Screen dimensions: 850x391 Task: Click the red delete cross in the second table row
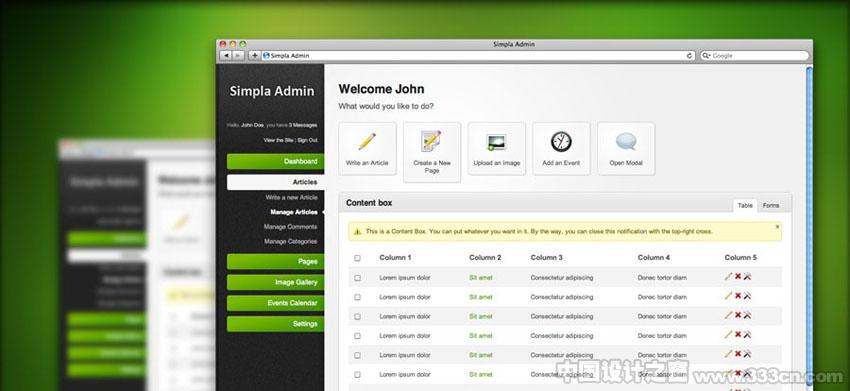pos(738,296)
